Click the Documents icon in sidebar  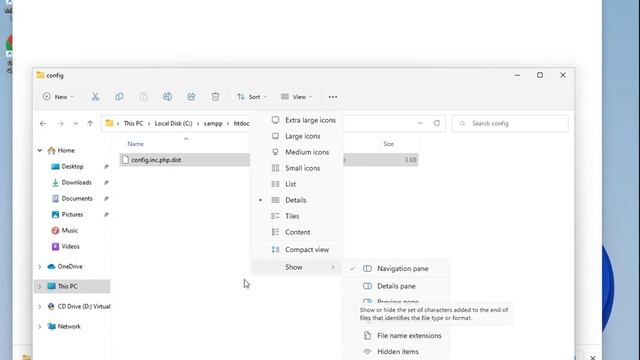point(56,198)
